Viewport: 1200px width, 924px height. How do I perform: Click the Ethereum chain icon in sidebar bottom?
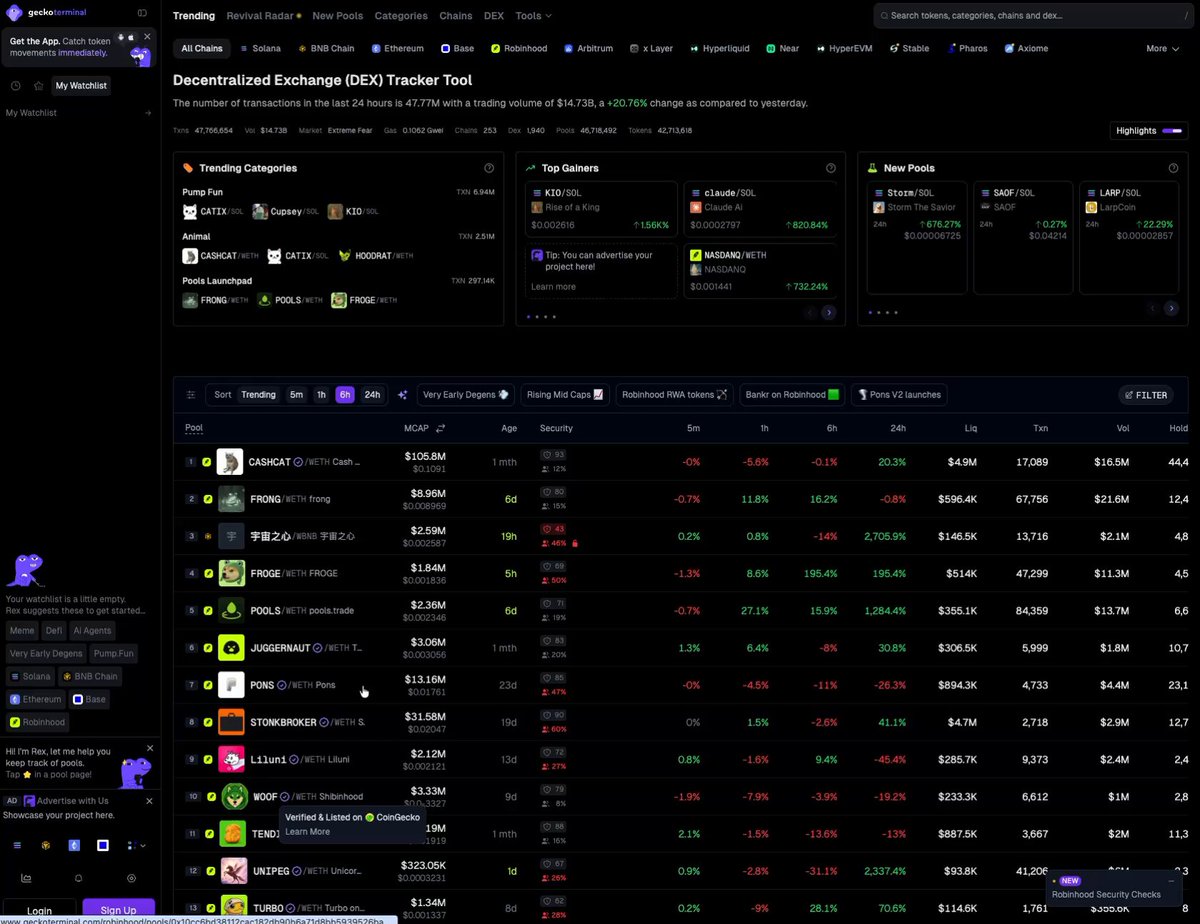coord(74,845)
